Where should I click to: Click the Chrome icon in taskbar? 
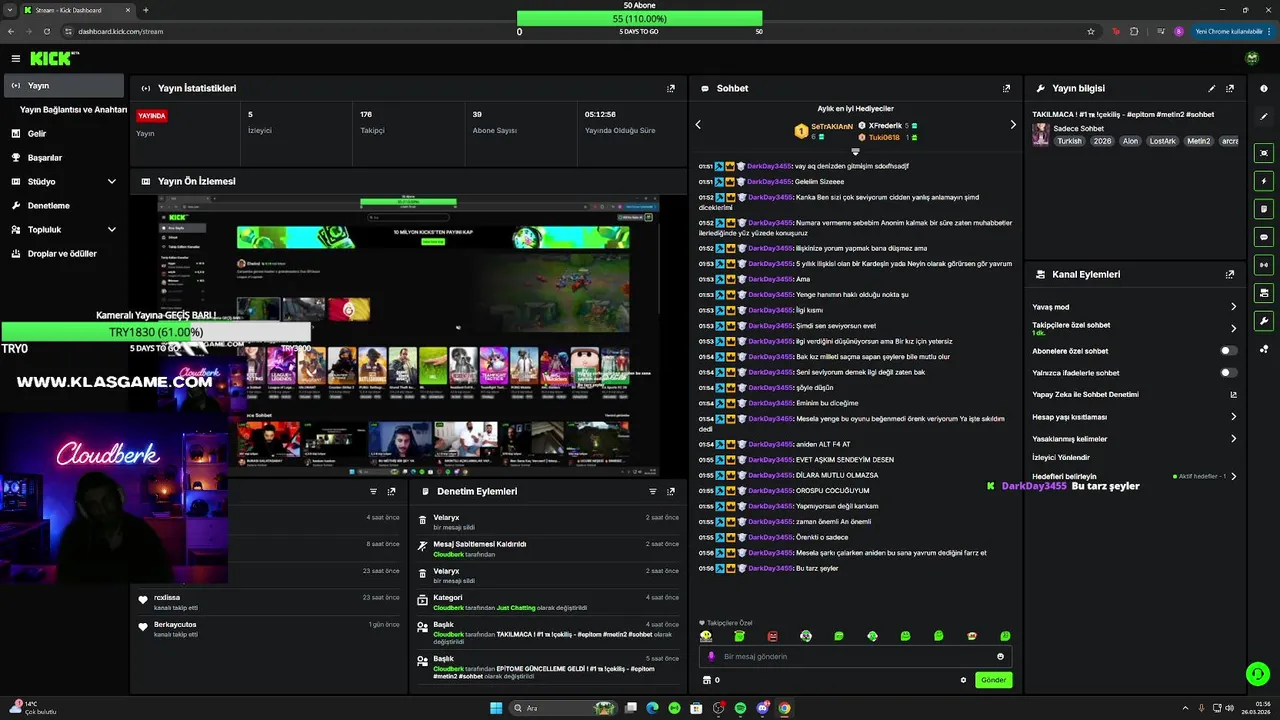[x=785, y=708]
